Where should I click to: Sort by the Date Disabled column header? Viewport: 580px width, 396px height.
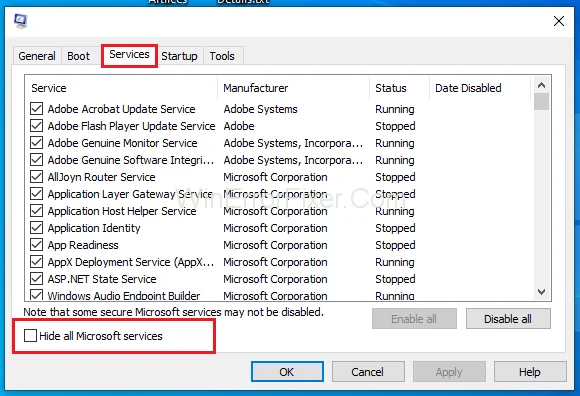(x=480, y=88)
